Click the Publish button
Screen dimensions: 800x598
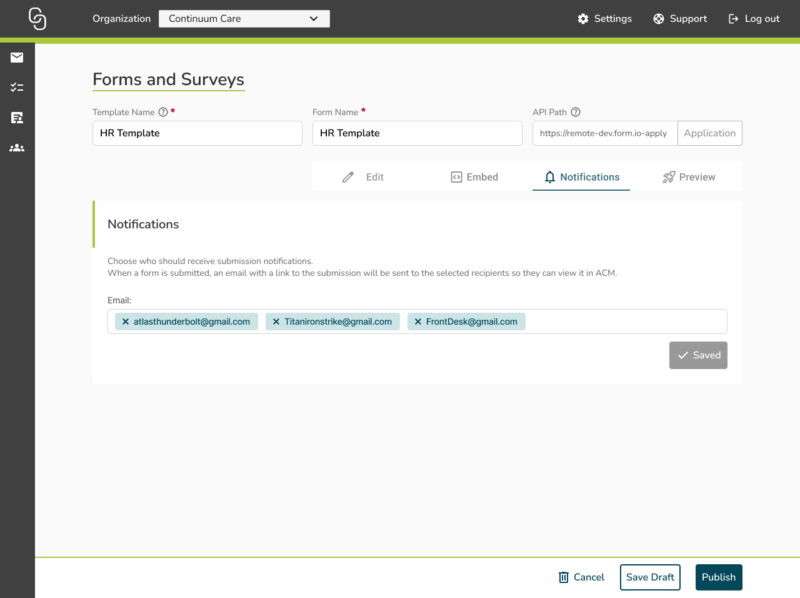point(718,577)
